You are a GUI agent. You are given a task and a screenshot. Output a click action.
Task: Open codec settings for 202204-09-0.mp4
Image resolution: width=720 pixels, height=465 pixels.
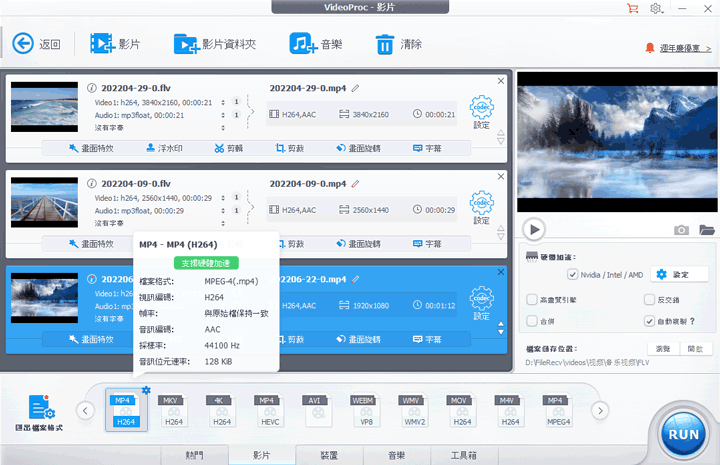click(x=481, y=207)
